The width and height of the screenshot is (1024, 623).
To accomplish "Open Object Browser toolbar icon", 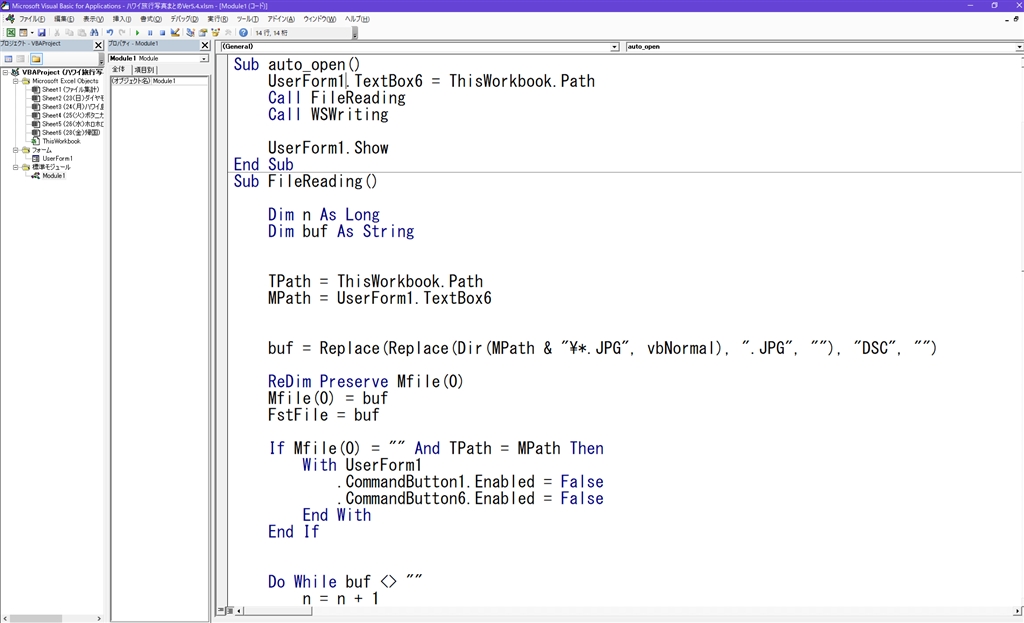I will pyautogui.click(x=215, y=33).
